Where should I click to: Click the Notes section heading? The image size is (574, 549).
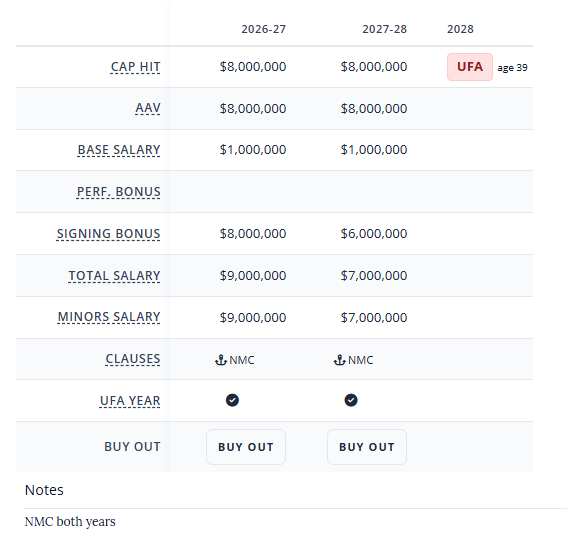44,490
